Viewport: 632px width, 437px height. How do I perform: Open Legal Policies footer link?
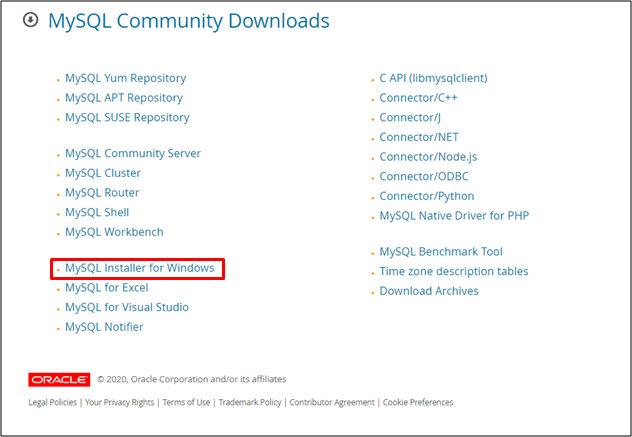[52, 402]
